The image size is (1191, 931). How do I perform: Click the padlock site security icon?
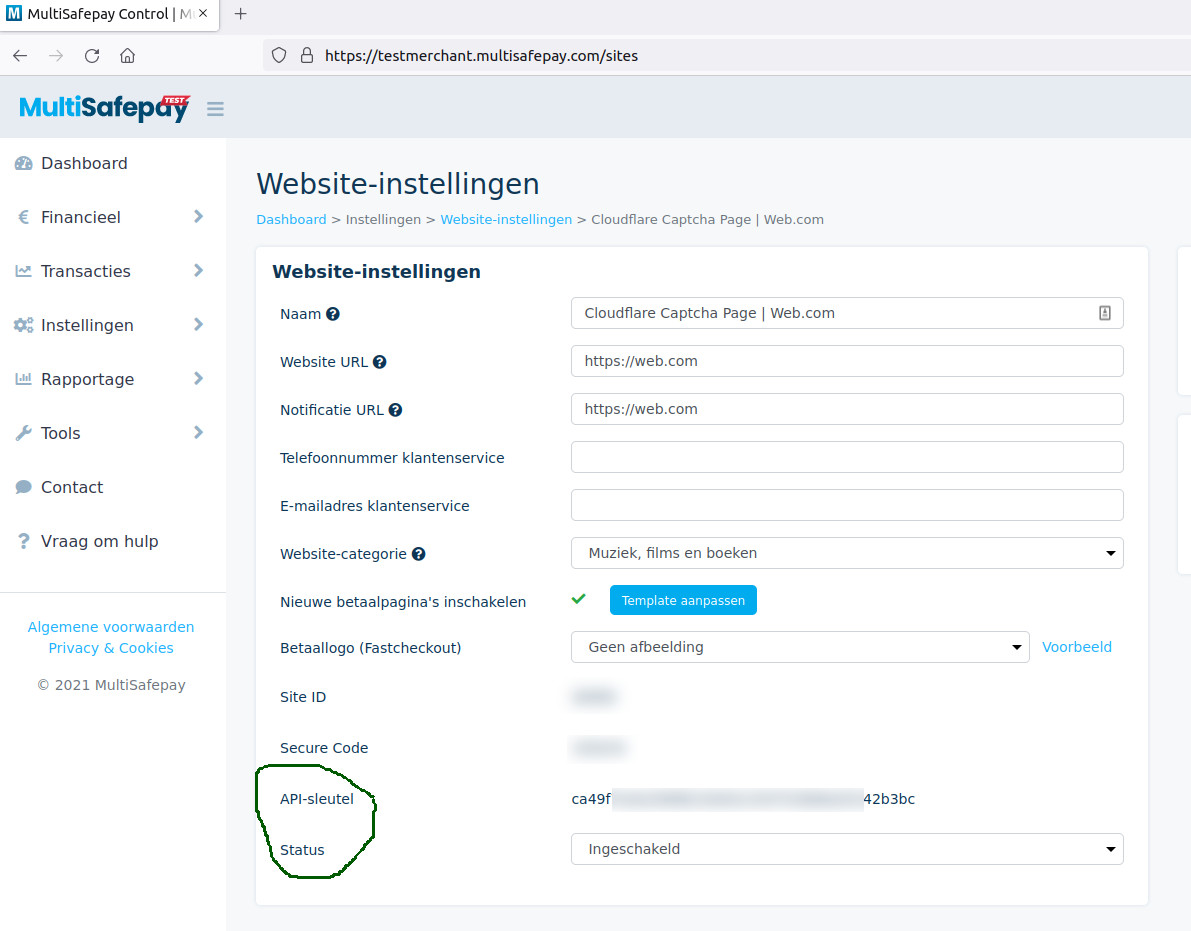tap(307, 55)
